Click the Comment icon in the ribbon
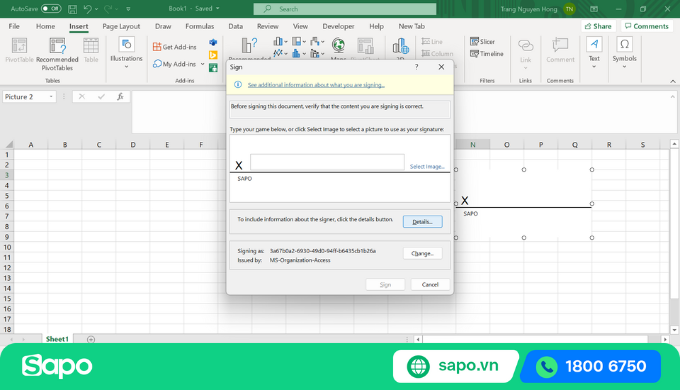The height and width of the screenshot is (390, 680). click(x=560, y=45)
